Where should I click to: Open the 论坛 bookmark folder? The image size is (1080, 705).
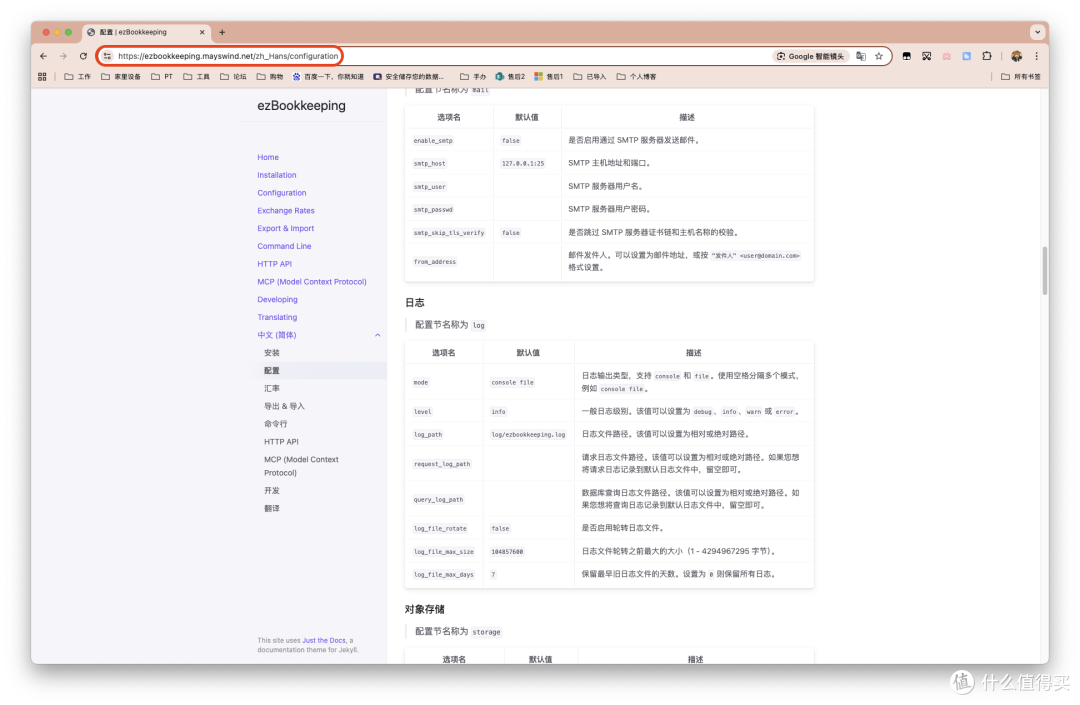[233, 77]
